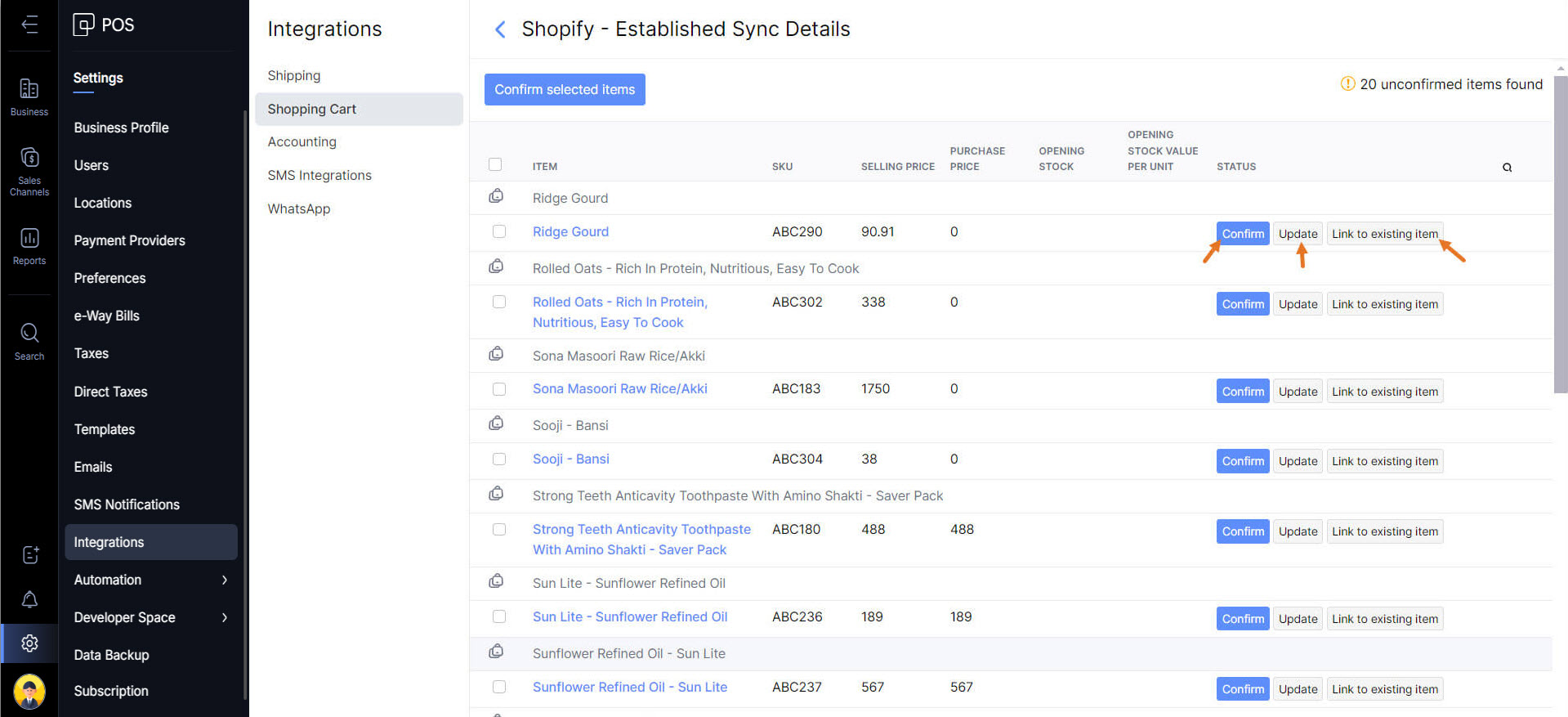The image size is (1568, 717).
Task: Click Link to existing item for Ridge Gourd
Action: coord(1384,234)
